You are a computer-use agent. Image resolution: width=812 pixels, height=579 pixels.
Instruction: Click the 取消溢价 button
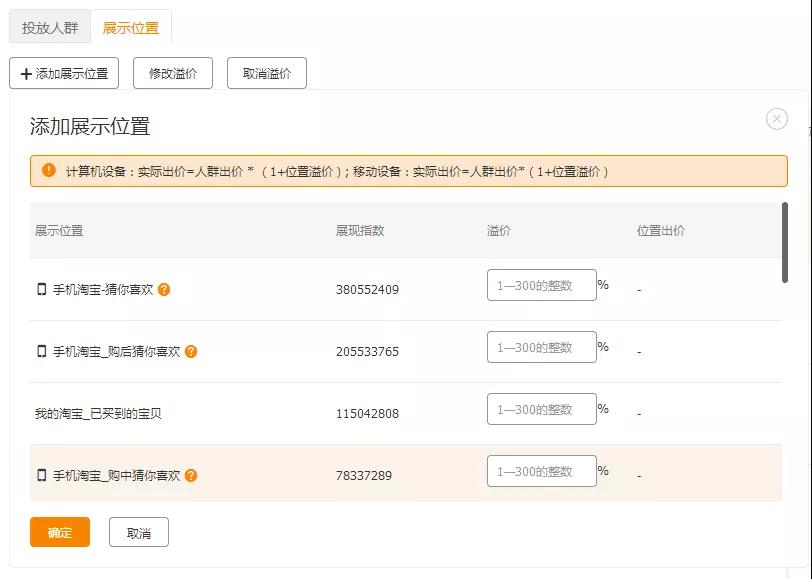266,73
